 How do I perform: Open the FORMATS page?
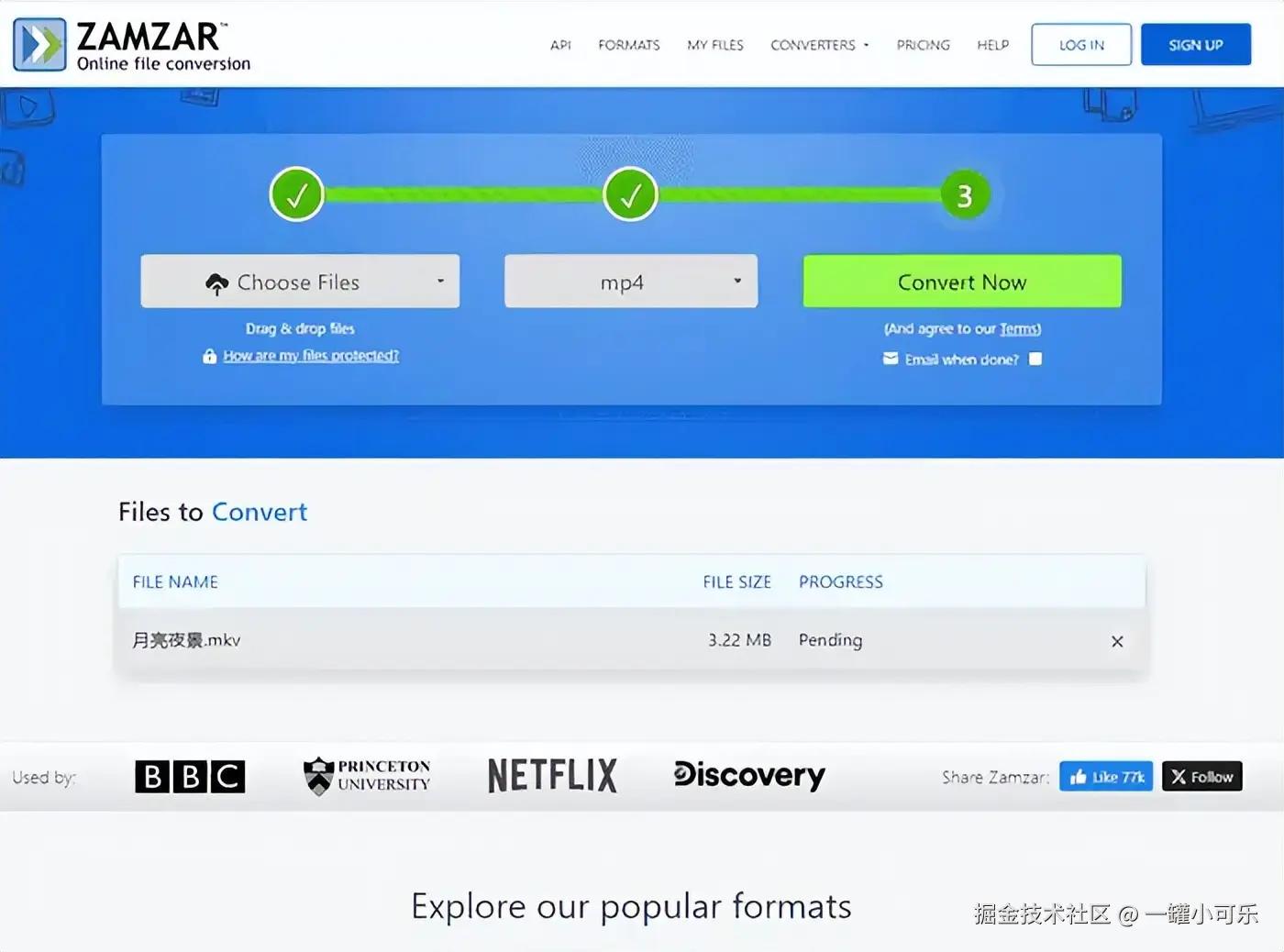coord(629,45)
